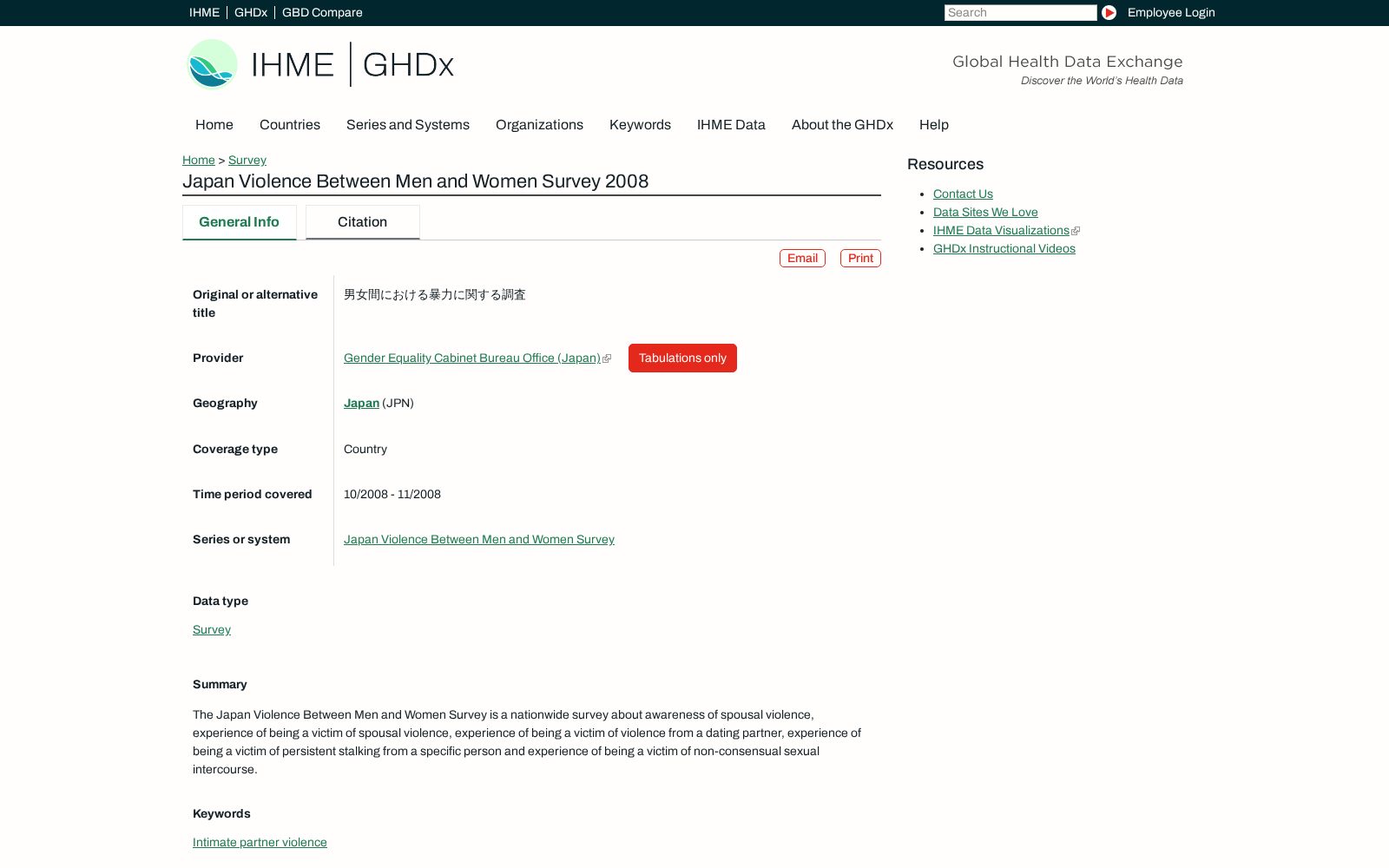Open the Keywords menu item

pyautogui.click(x=640, y=125)
